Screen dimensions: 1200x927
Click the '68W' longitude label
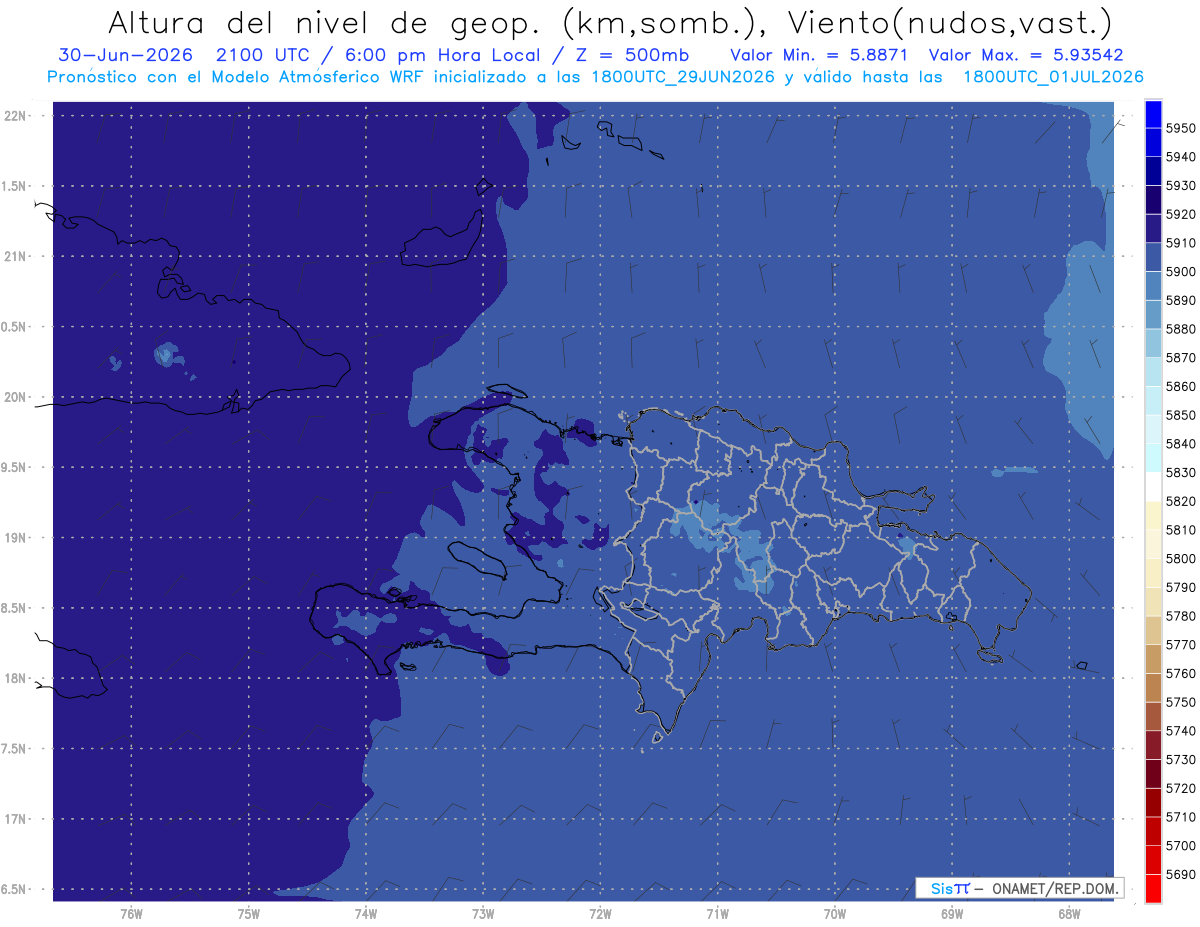tap(1068, 914)
